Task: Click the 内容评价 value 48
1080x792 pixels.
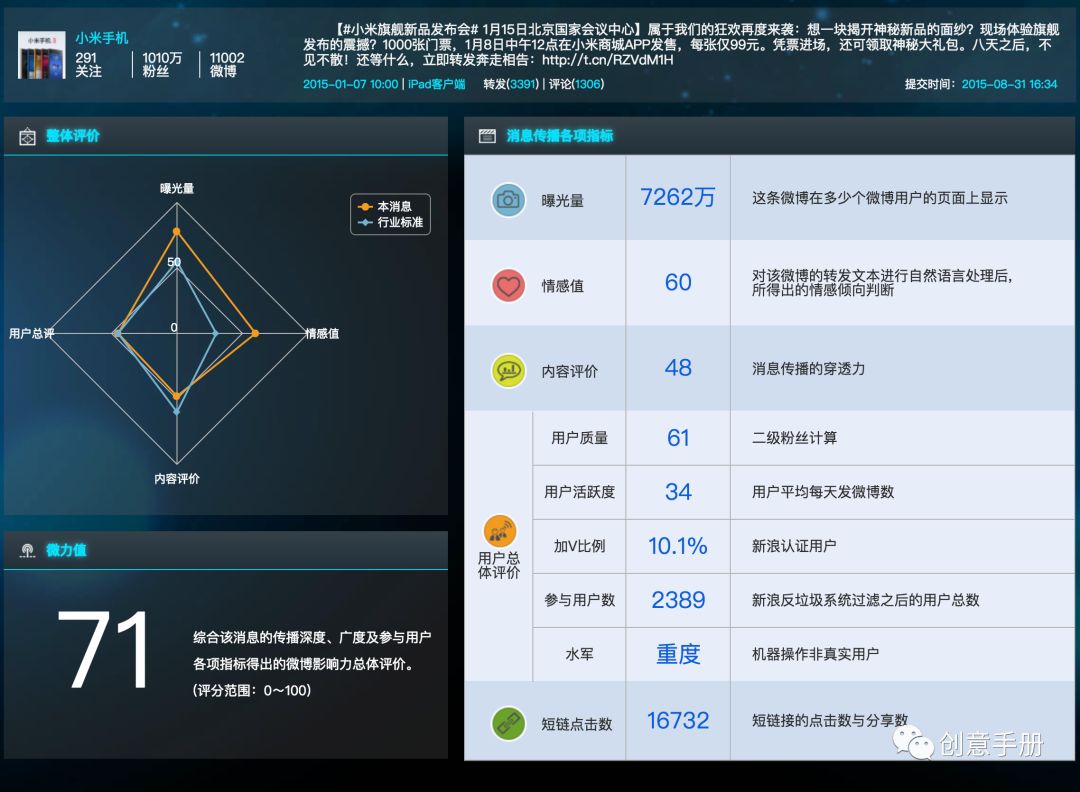Action: point(678,368)
